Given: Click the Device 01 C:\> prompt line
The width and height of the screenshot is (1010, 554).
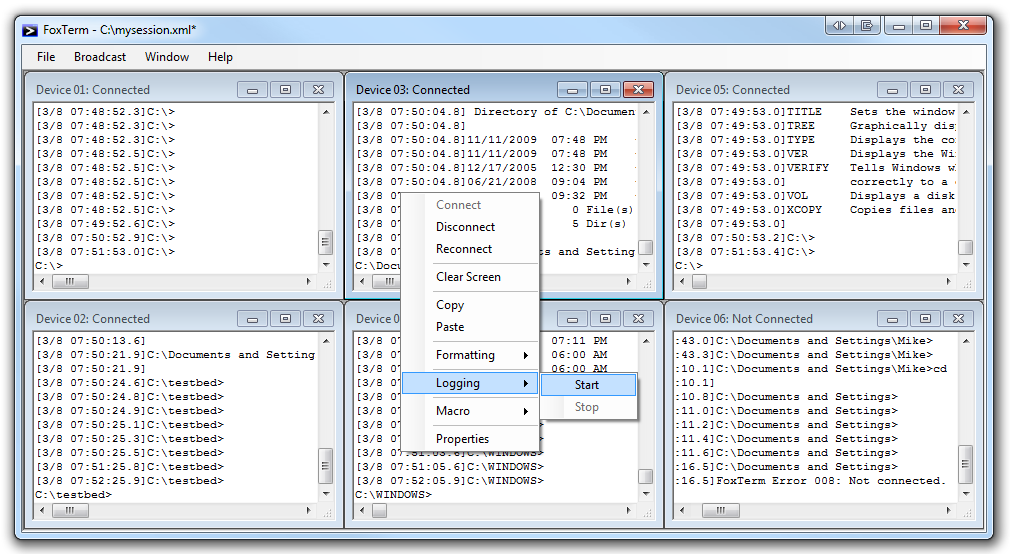Looking at the screenshot, I should coord(49,265).
